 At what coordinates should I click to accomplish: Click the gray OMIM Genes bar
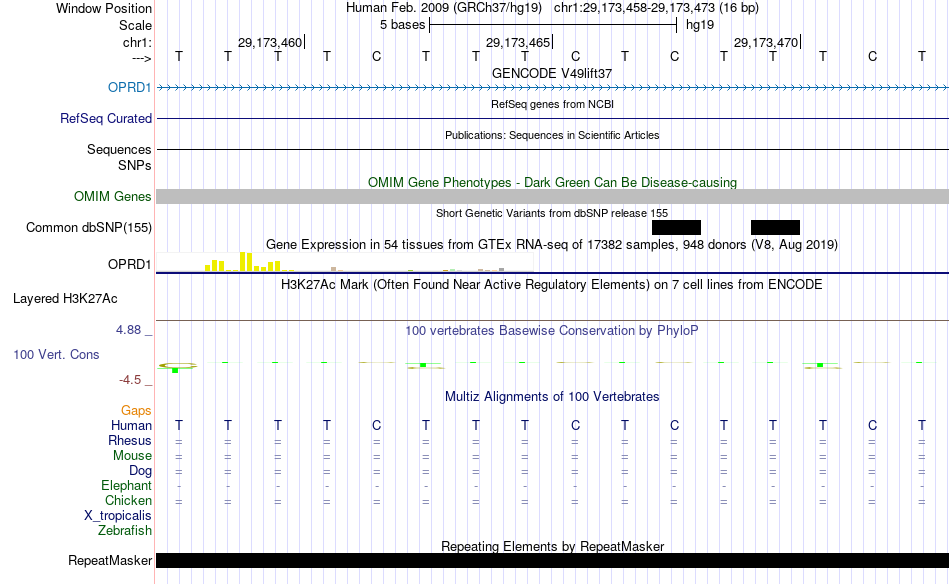click(x=553, y=196)
